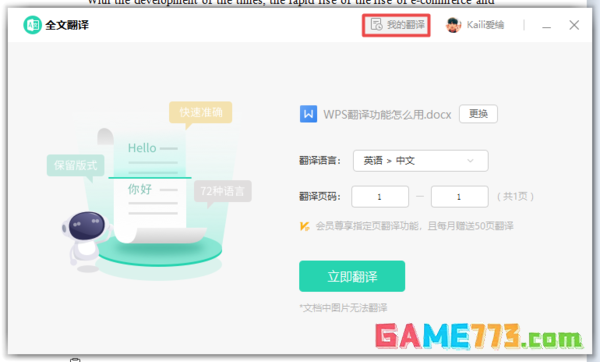Click the start page number field
Viewport: 600px width, 362px height.
pos(380,197)
